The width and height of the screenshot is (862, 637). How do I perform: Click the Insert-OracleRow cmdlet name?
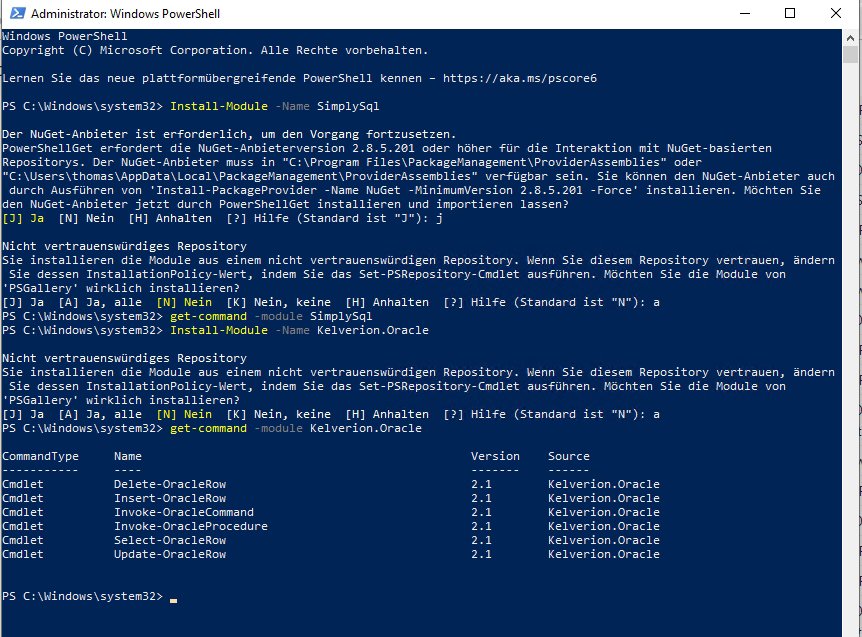[170, 498]
